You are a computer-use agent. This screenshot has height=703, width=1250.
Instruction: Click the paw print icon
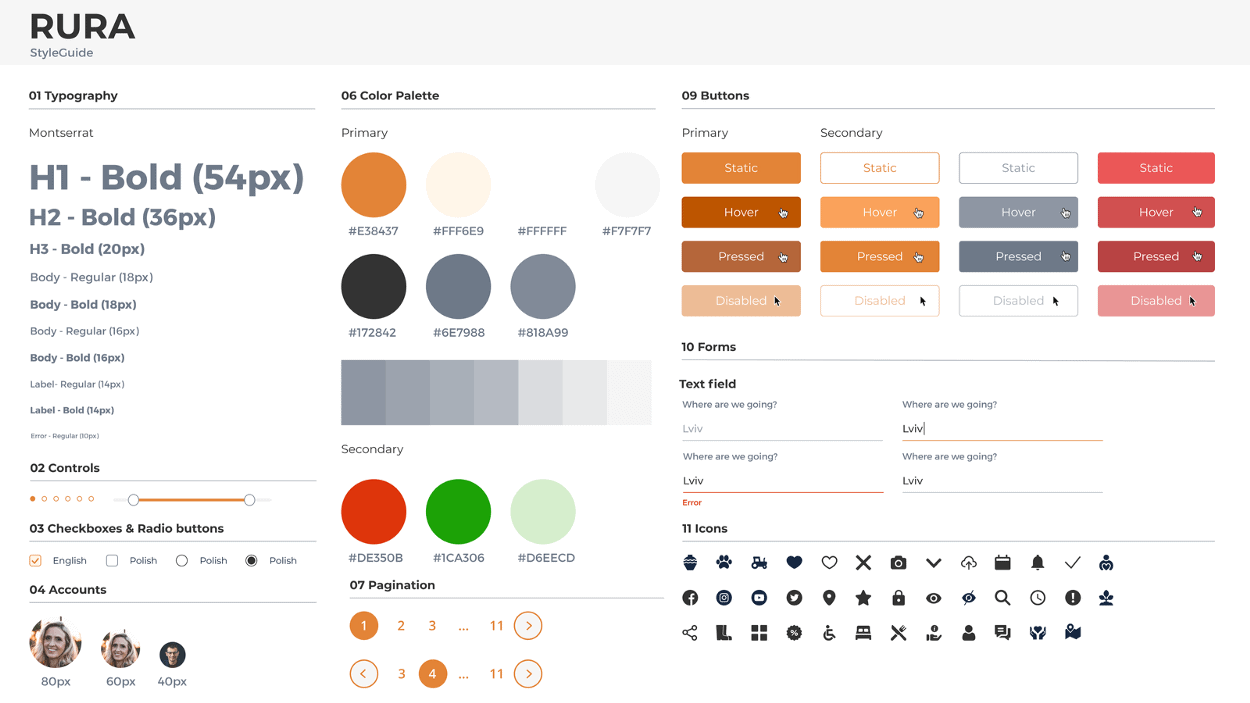[x=724, y=563]
